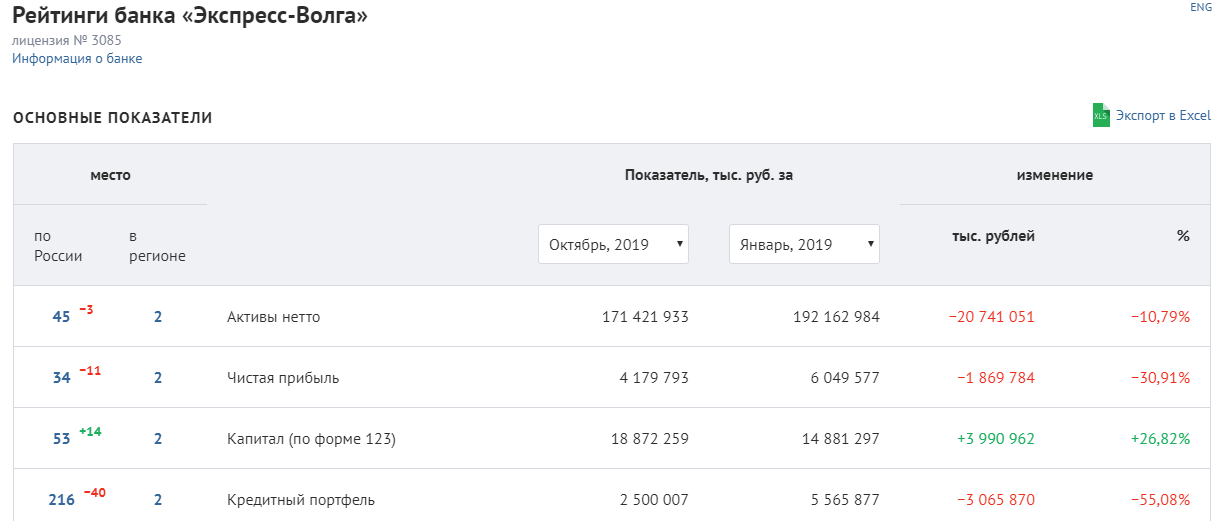
Task: Click the value 192 162 984
Action: pyautogui.click(x=836, y=317)
